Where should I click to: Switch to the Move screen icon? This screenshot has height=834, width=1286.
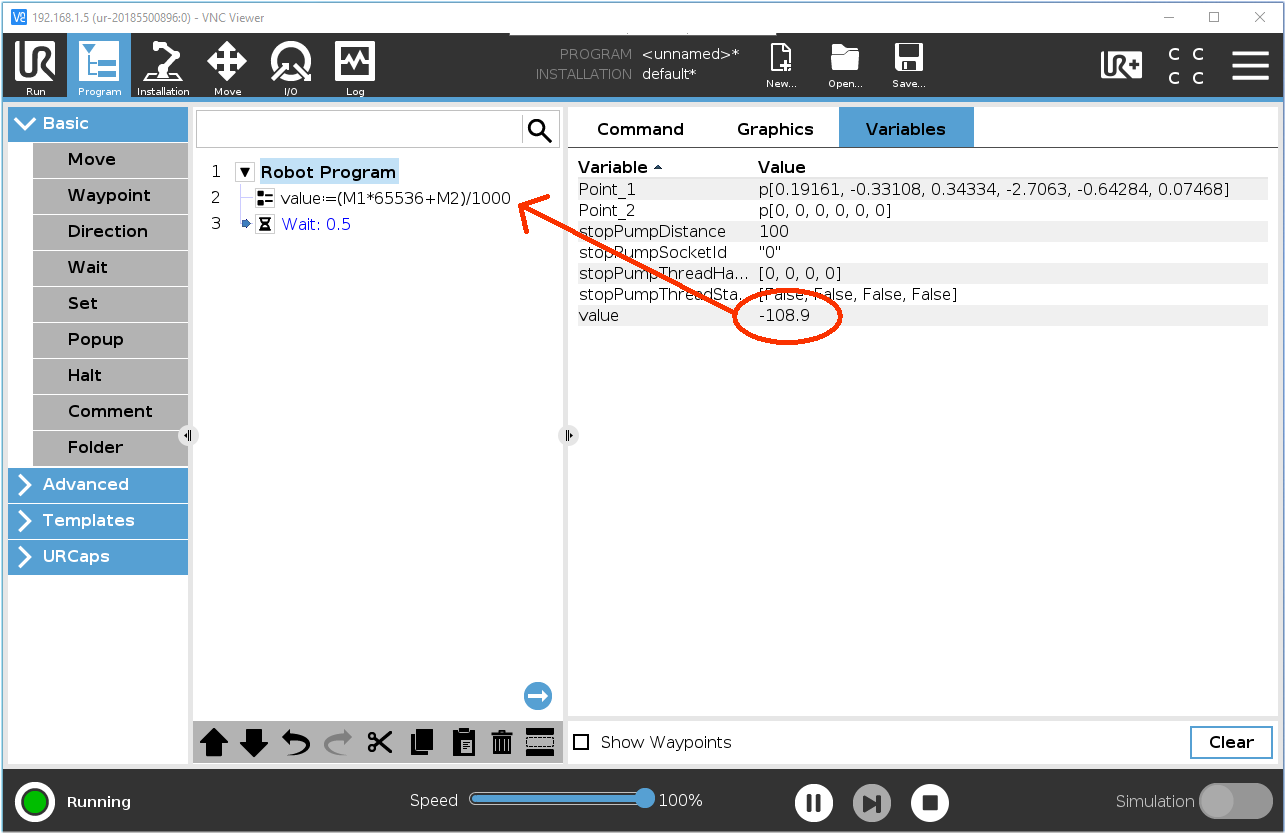[x=227, y=65]
